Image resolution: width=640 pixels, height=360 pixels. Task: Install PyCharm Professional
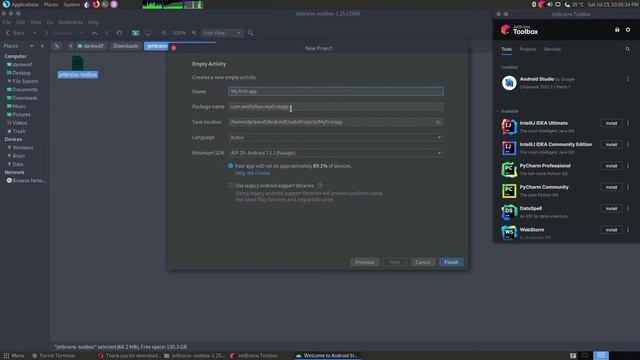pyautogui.click(x=611, y=166)
